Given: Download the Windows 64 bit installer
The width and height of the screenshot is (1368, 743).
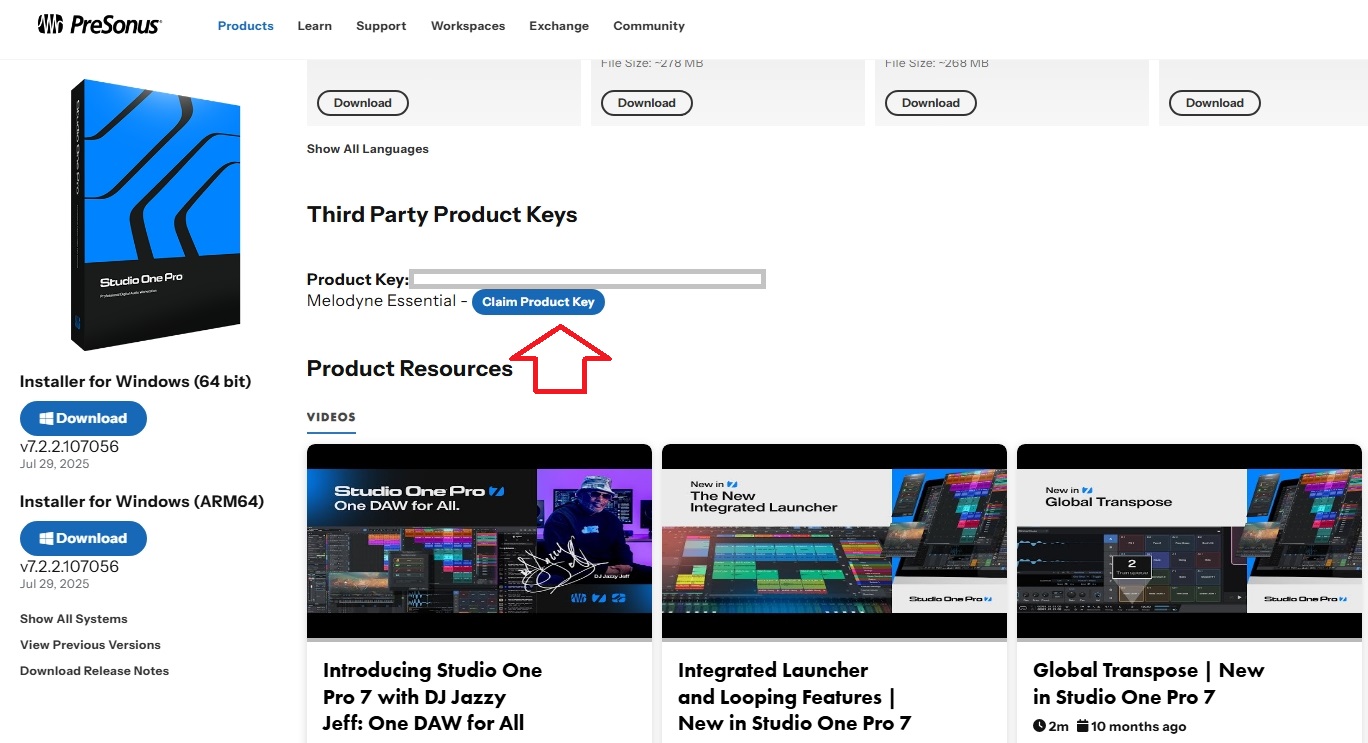Looking at the screenshot, I should point(83,418).
